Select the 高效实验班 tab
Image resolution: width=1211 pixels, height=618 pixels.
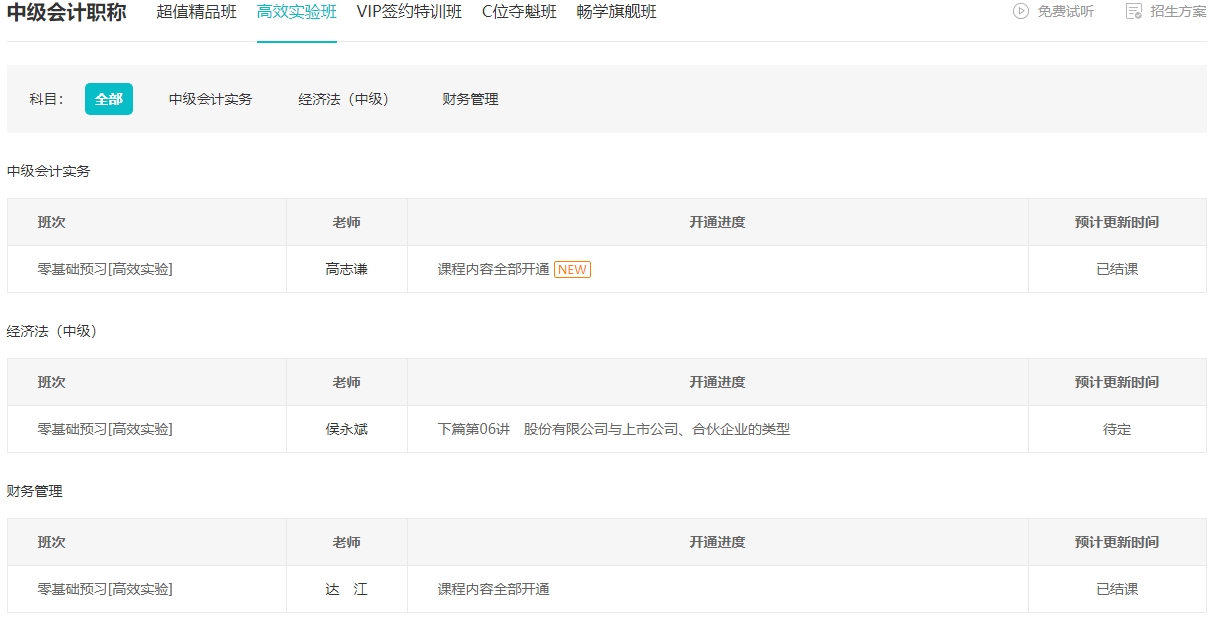pos(297,12)
